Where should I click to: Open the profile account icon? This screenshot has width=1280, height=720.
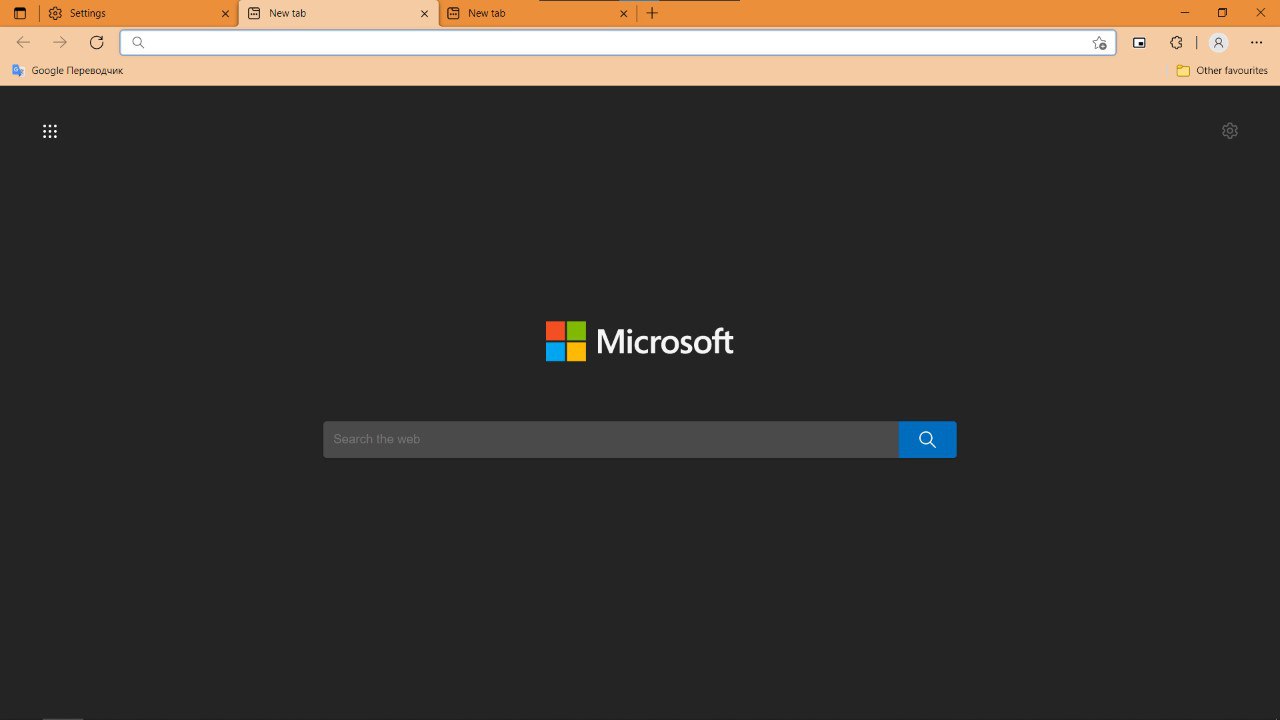tap(1218, 42)
